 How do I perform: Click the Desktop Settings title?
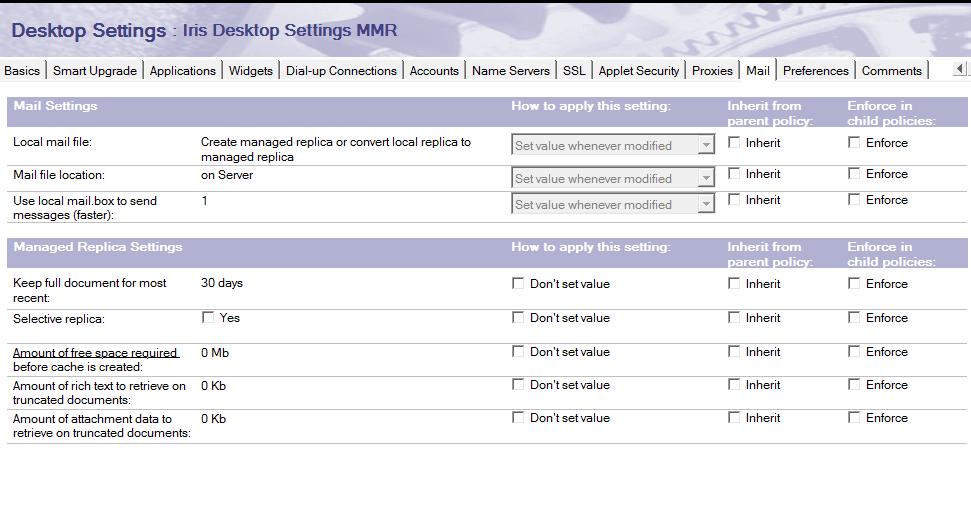pos(89,30)
